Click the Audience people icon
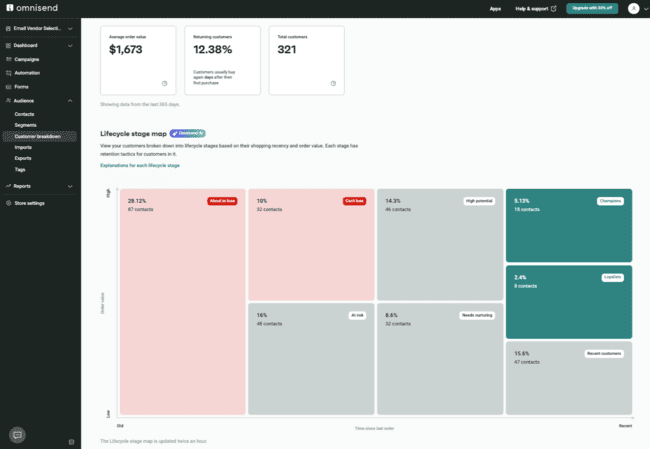The height and width of the screenshot is (449, 650). 8,101
